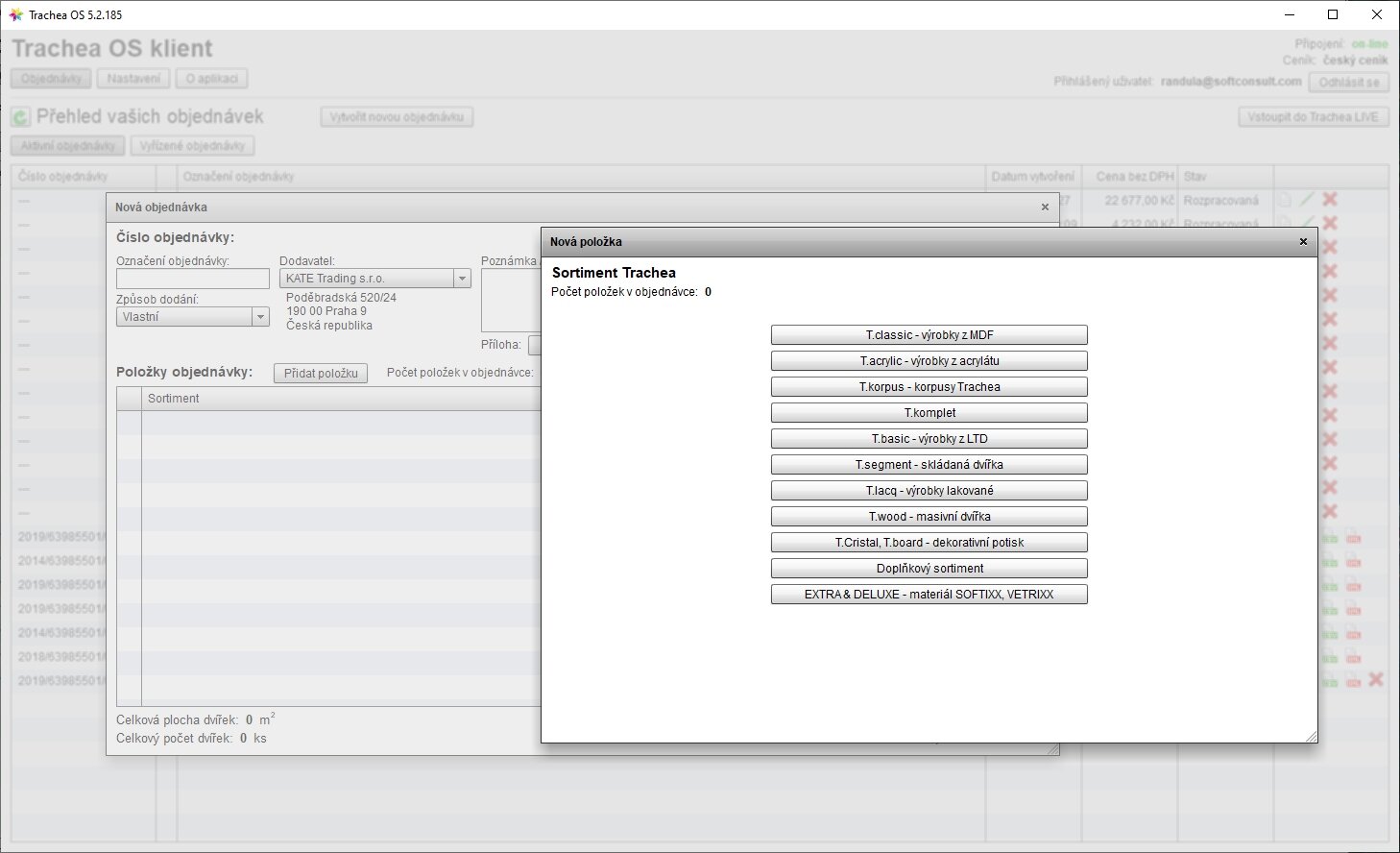The image size is (1400, 853).
Task: Sort by Datum vytvoření column header
Action: [x=1033, y=177]
